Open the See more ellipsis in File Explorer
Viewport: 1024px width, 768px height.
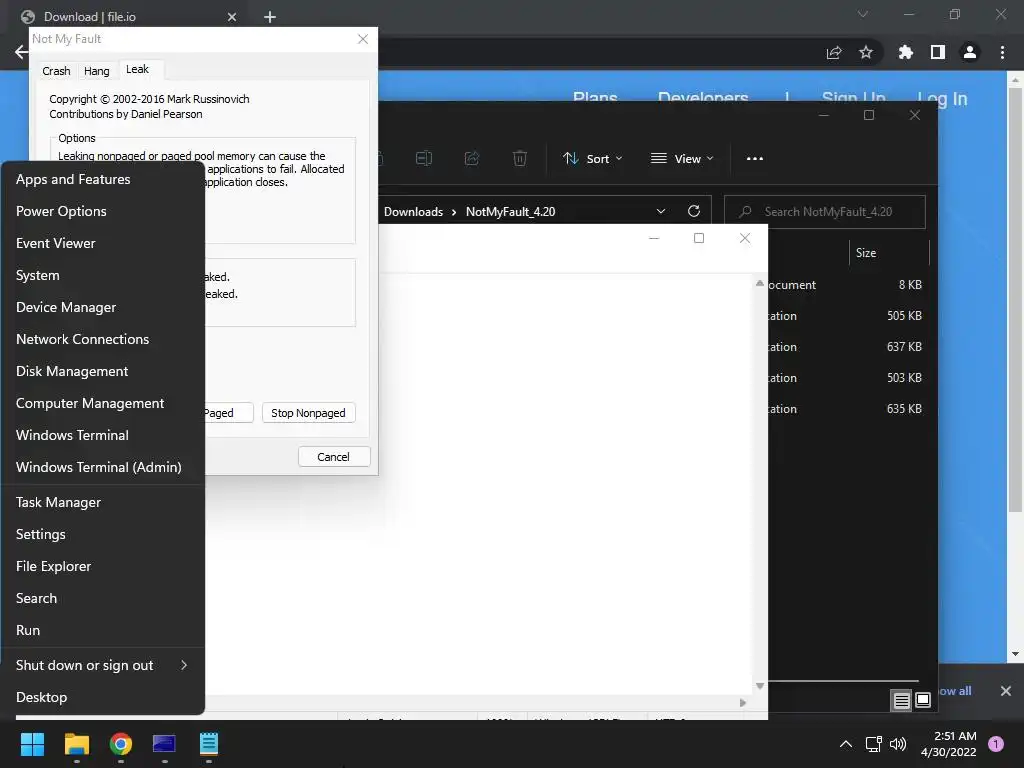coord(754,159)
